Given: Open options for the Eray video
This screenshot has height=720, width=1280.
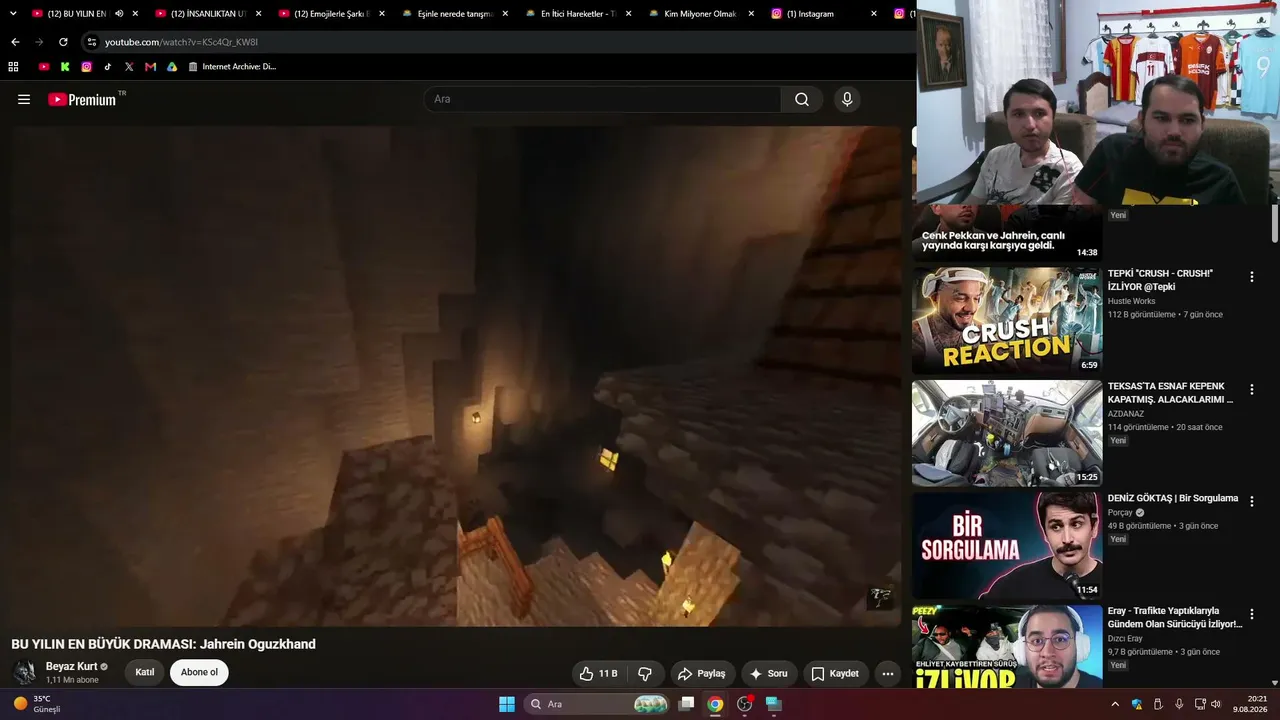Looking at the screenshot, I should coord(1251,615).
